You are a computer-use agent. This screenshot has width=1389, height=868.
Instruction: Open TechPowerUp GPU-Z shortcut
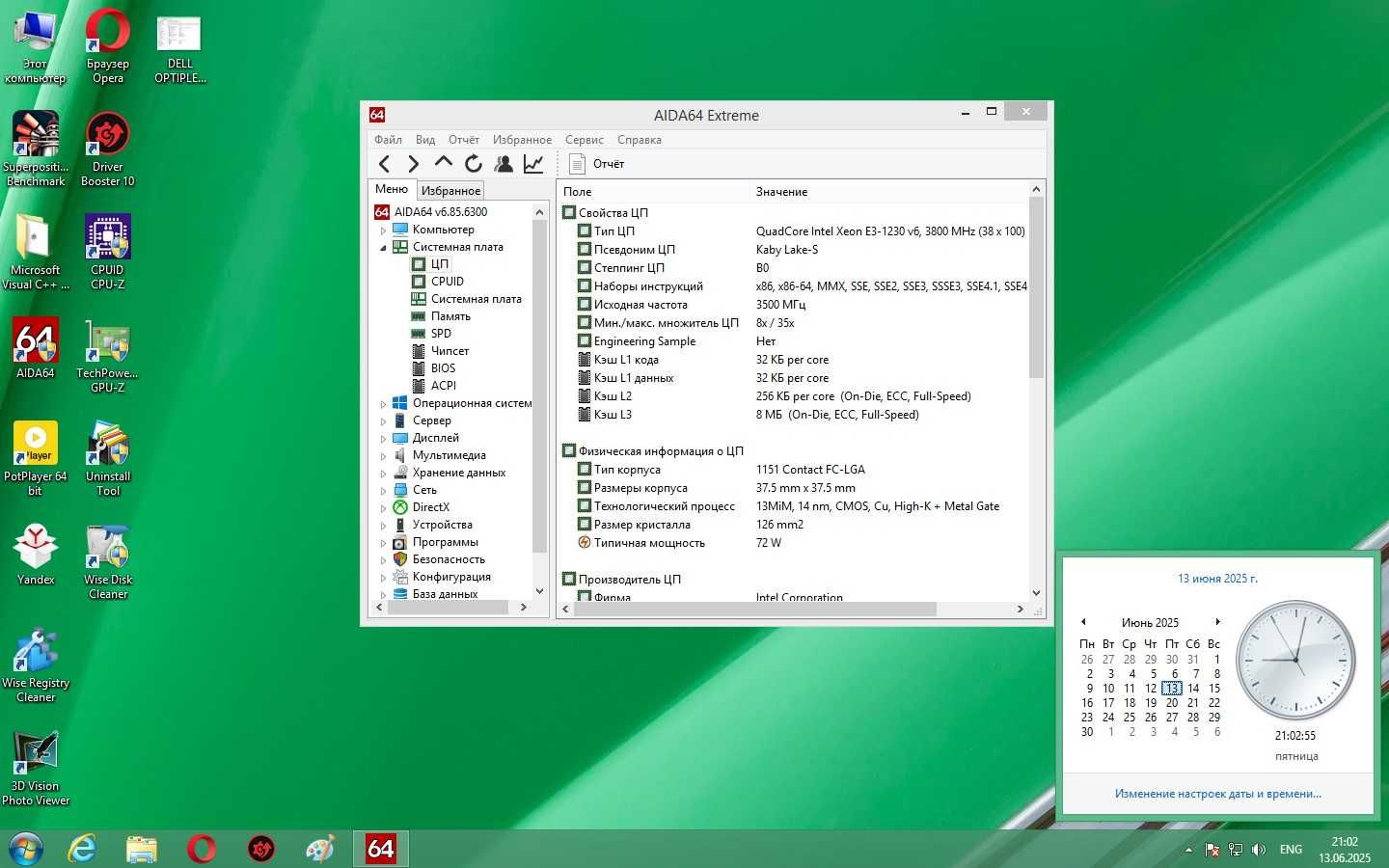tap(108, 356)
